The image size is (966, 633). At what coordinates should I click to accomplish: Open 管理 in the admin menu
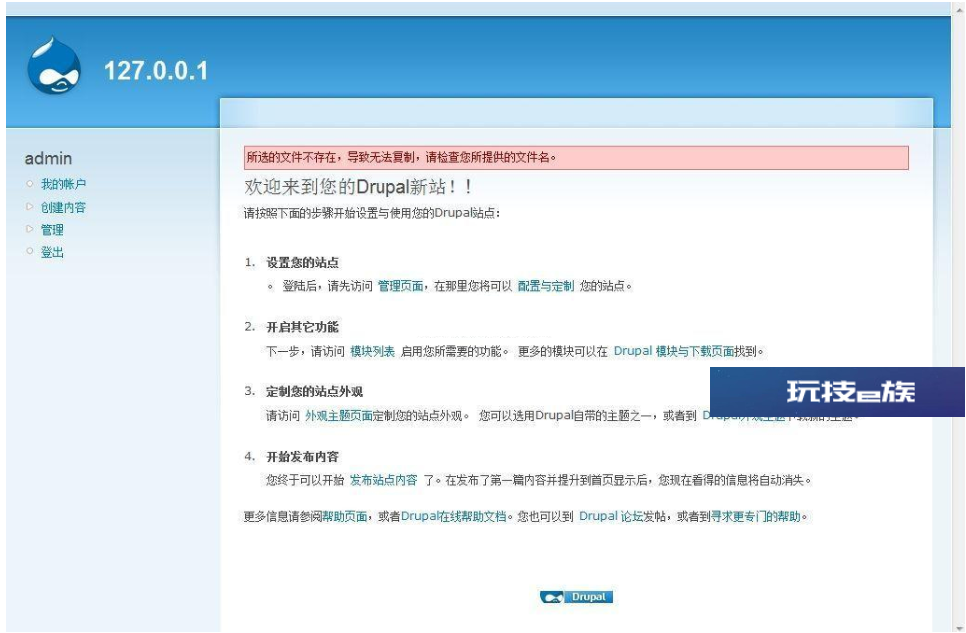pos(52,230)
